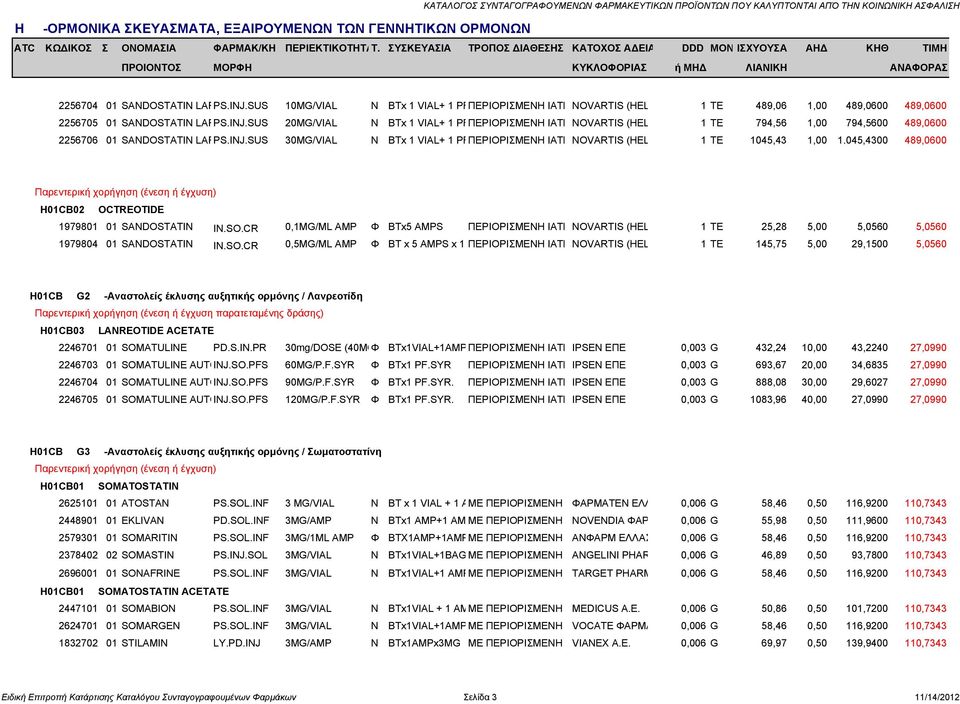
Task: Select the SOMATOSTATIN ACETATE heading
Action: [163, 591]
